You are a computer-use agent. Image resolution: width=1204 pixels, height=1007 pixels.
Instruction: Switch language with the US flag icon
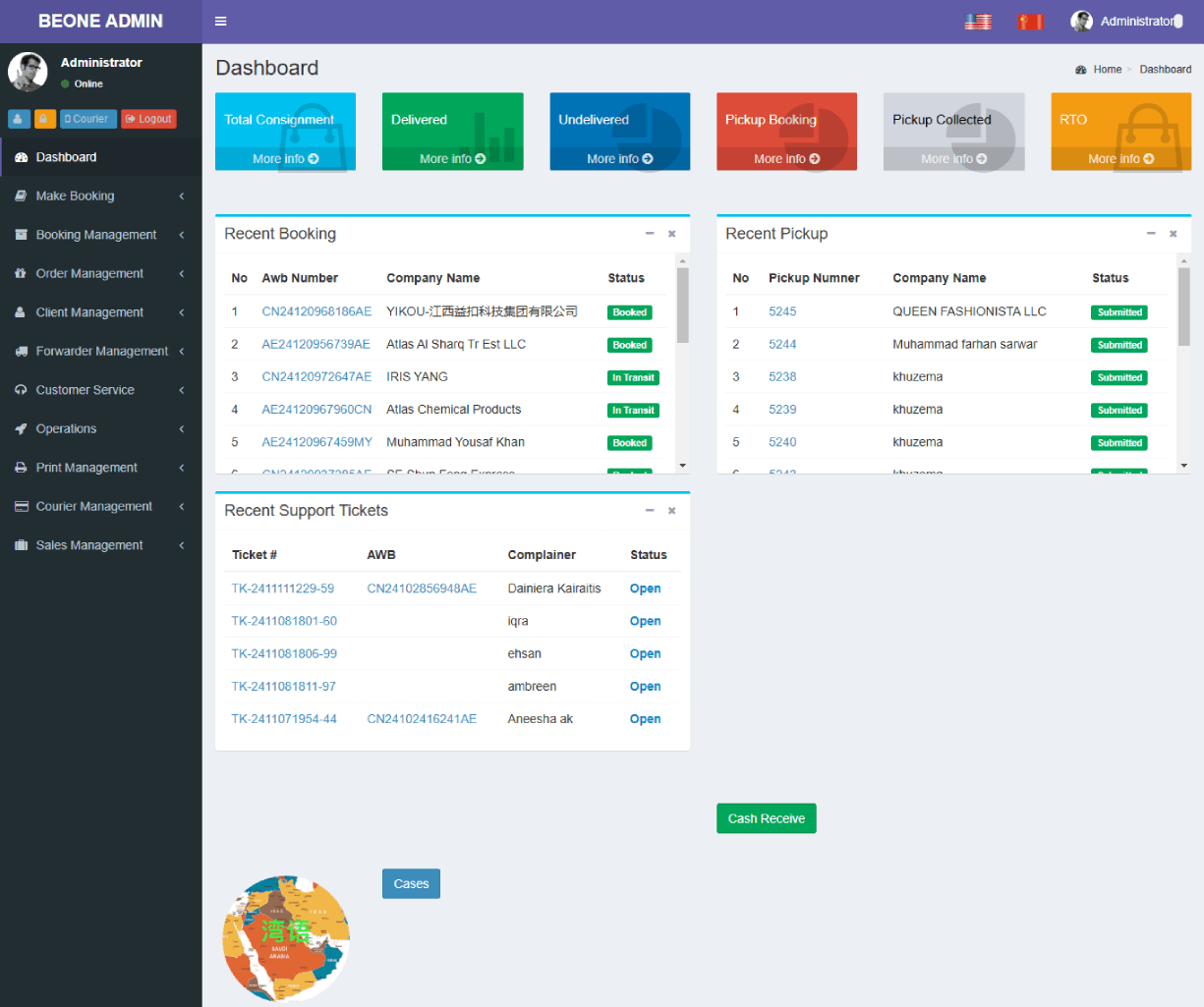click(x=978, y=22)
